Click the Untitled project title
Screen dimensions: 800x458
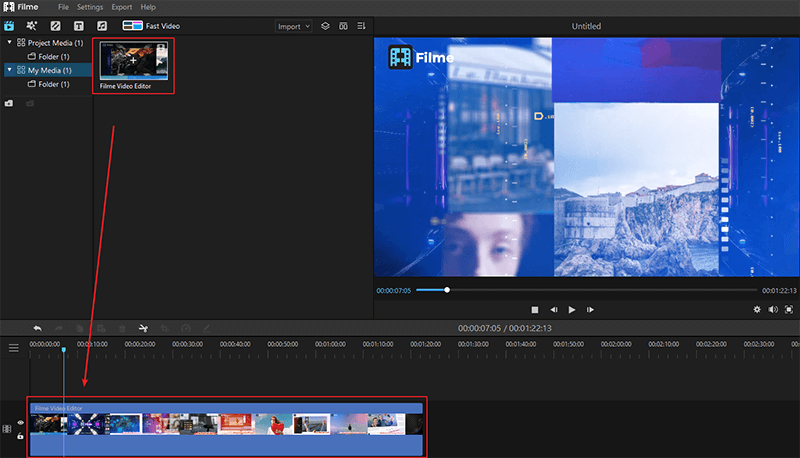(x=586, y=26)
